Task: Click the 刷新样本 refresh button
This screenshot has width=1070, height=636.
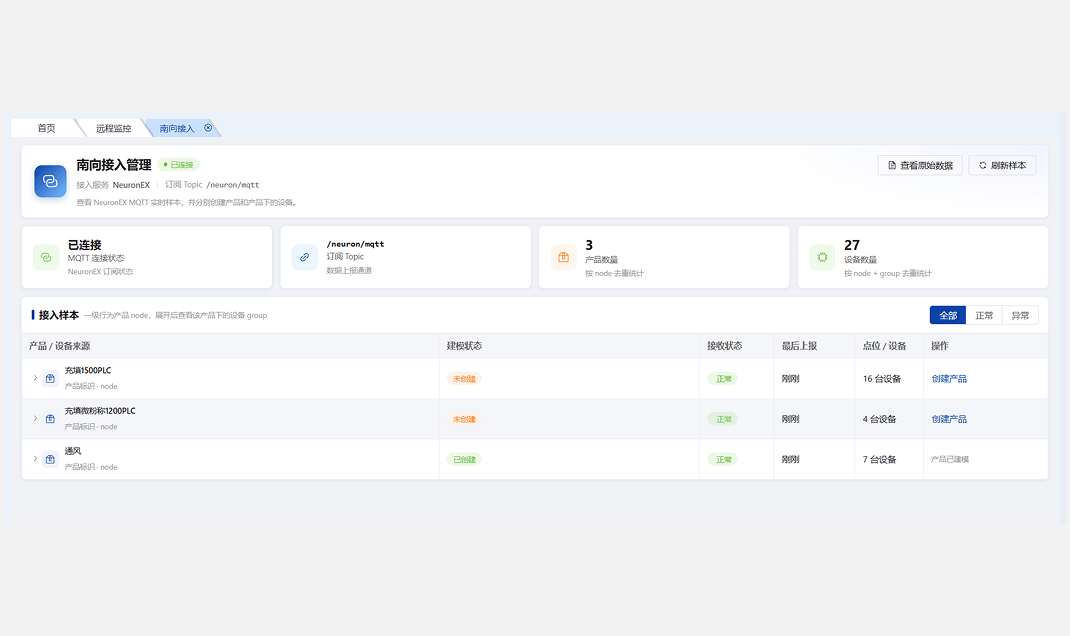Action: (x=1002, y=165)
